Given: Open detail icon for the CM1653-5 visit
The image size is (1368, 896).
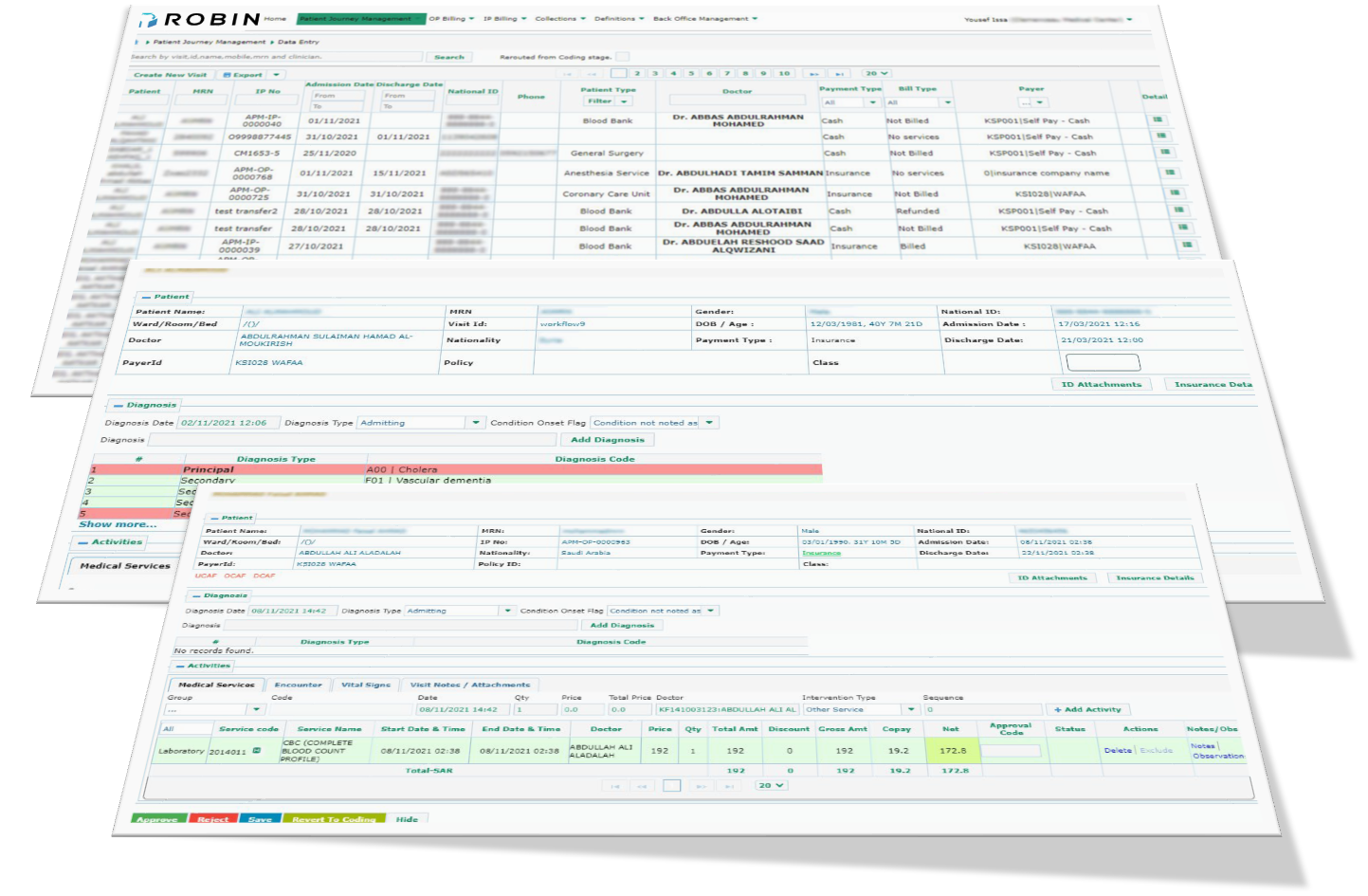Looking at the screenshot, I should tap(1165, 152).
